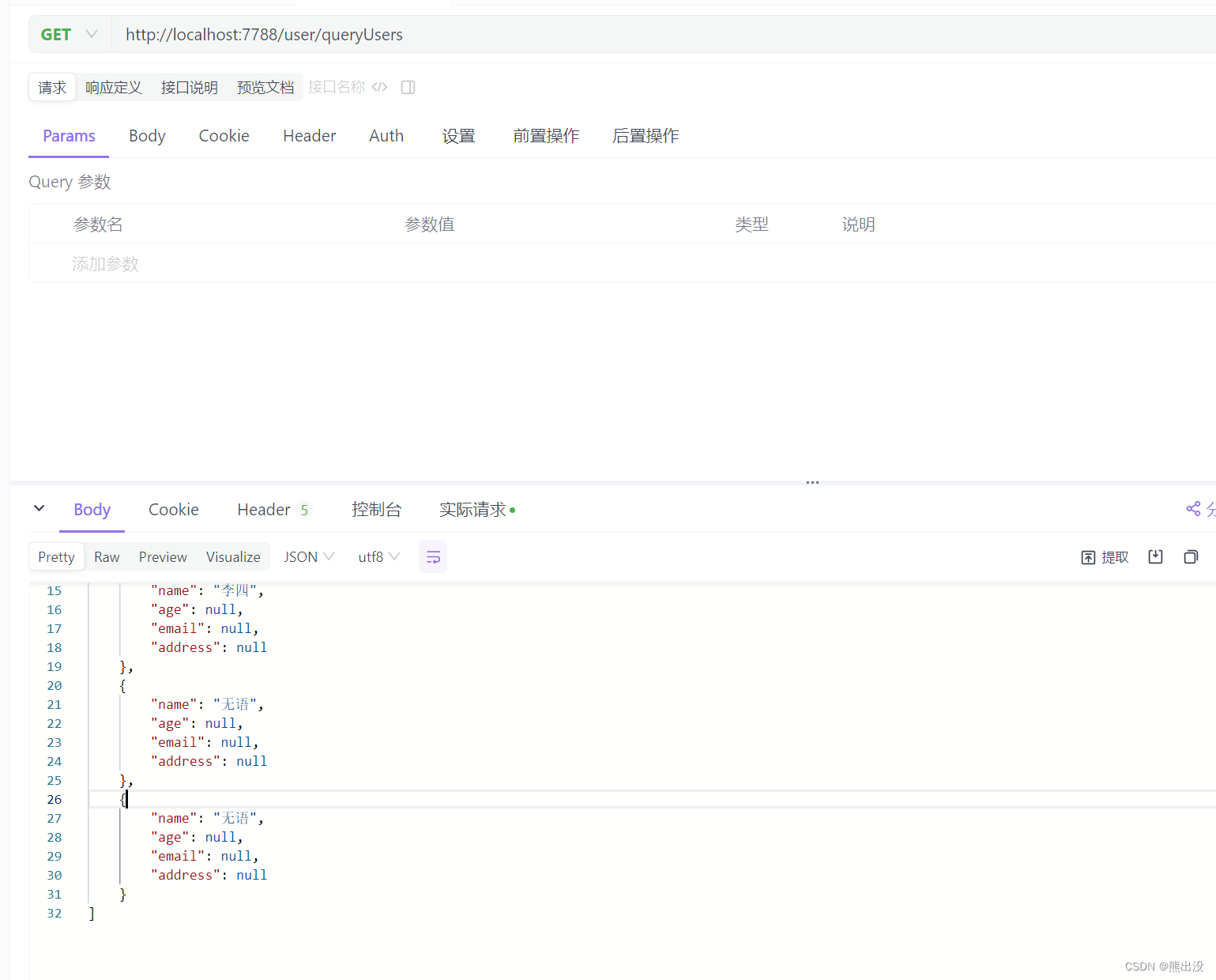The height and width of the screenshot is (980, 1216).
Task: Open the response Header 5 tab
Action: pos(273,510)
